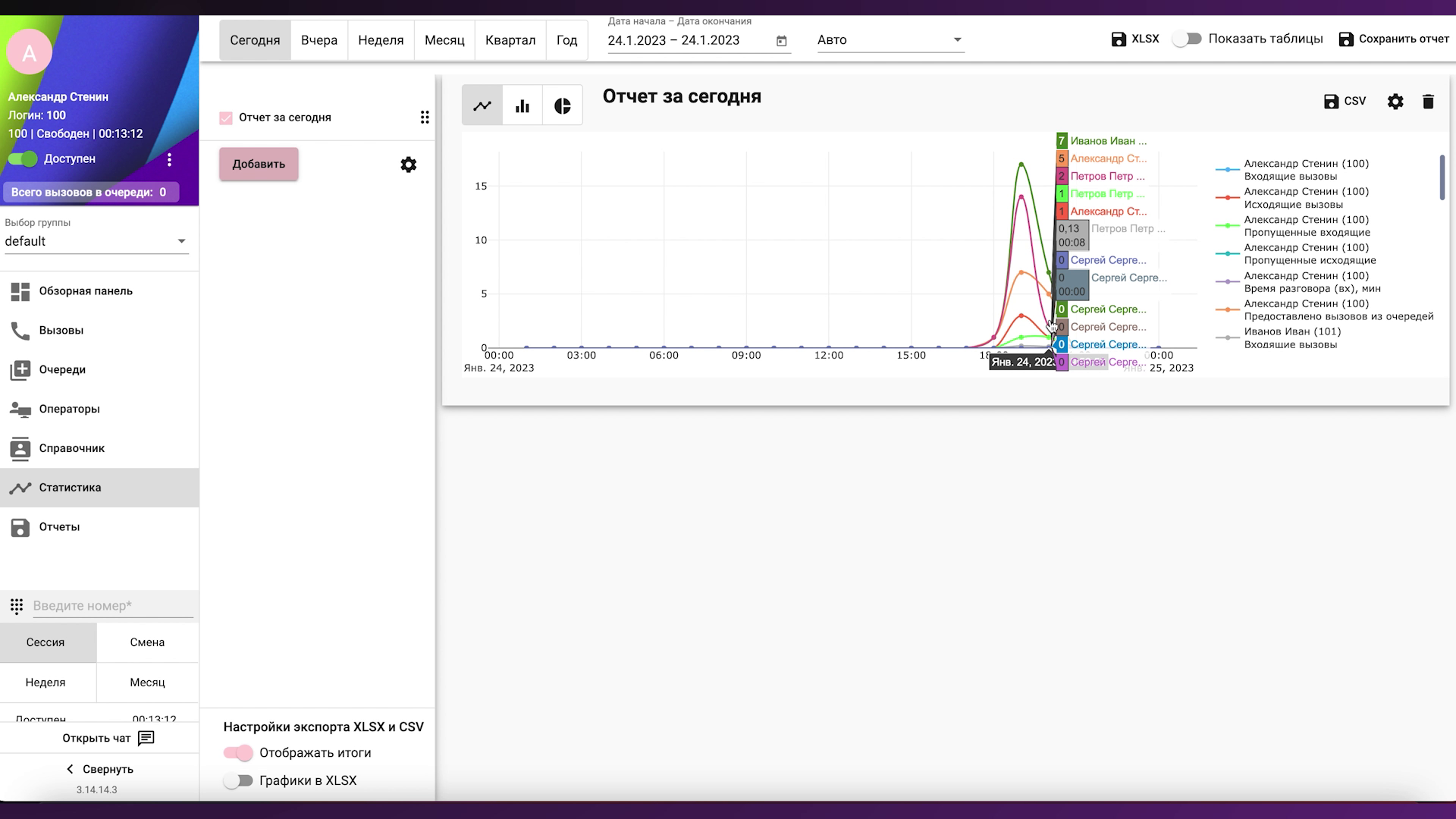Viewport: 1456px width, 819px height.
Task: Export chart data as CSV
Action: (1345, 102)
